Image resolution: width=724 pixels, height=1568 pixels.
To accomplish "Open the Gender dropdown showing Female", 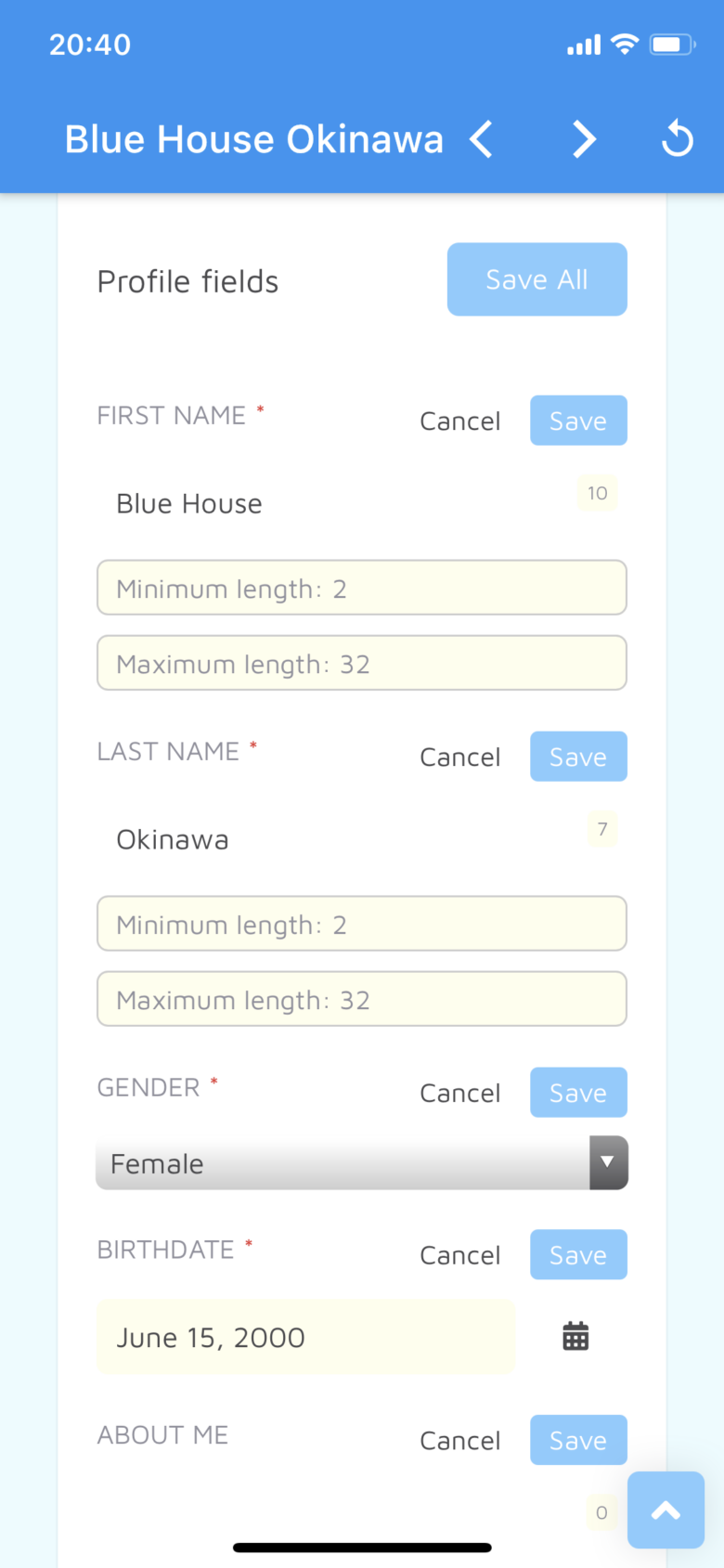I will click(x=343, y=1163).
